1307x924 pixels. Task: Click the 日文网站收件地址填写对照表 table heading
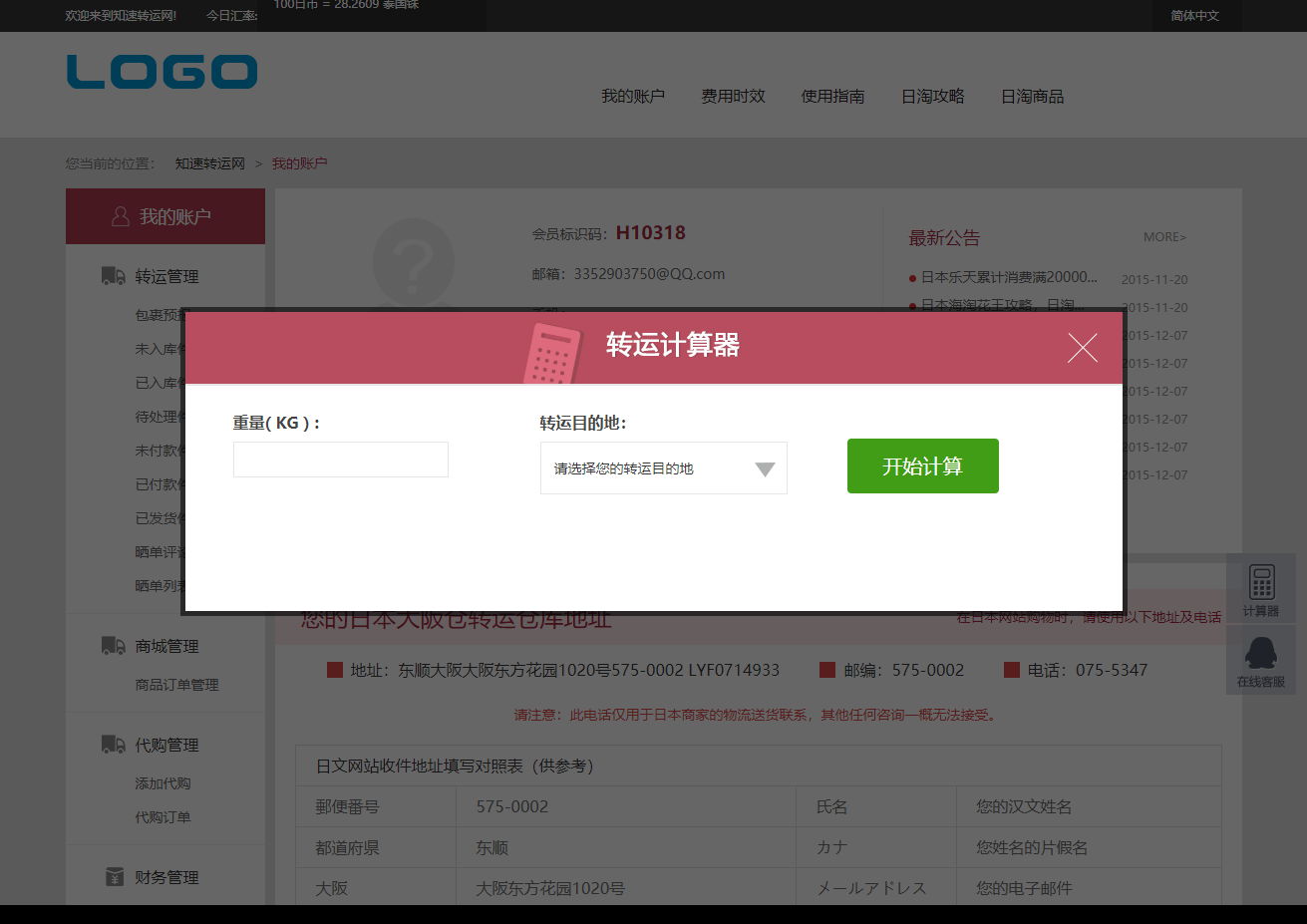click(x=455, y=766)
